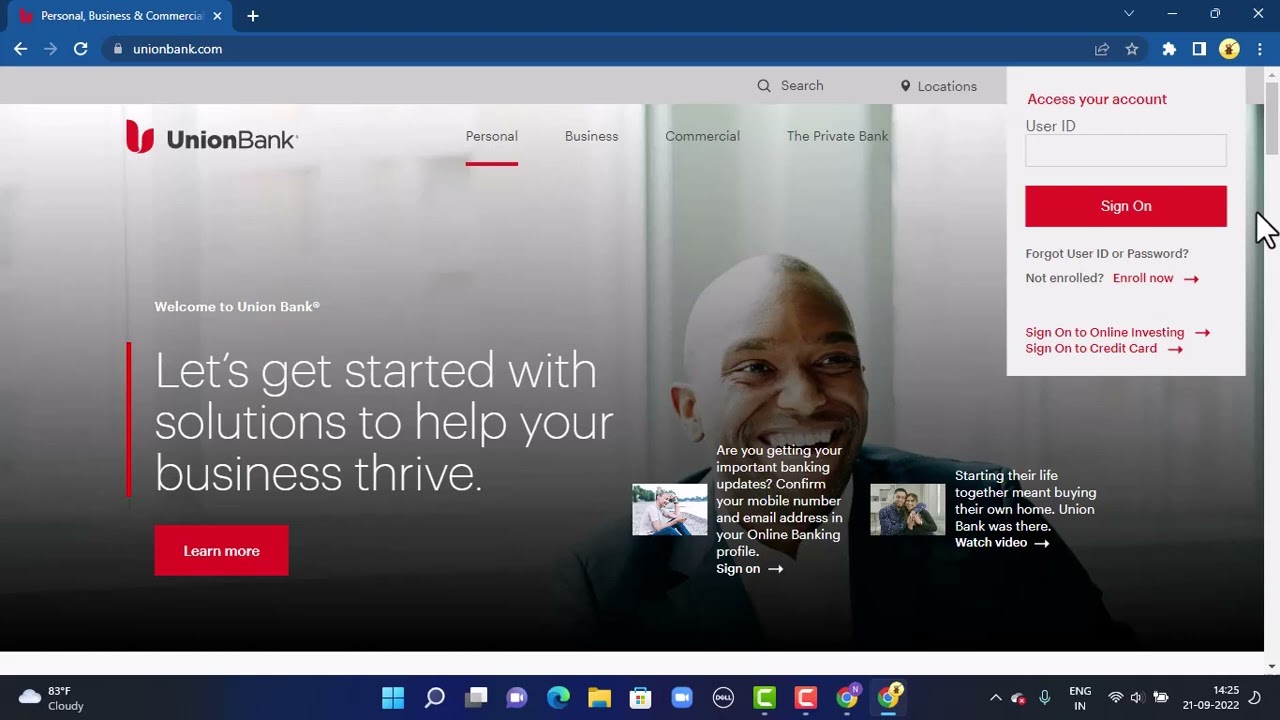The width and height of the screenshot is (1280, 720).
Task: Open Sign On to Online Investing
Action: pos(1117,332)
